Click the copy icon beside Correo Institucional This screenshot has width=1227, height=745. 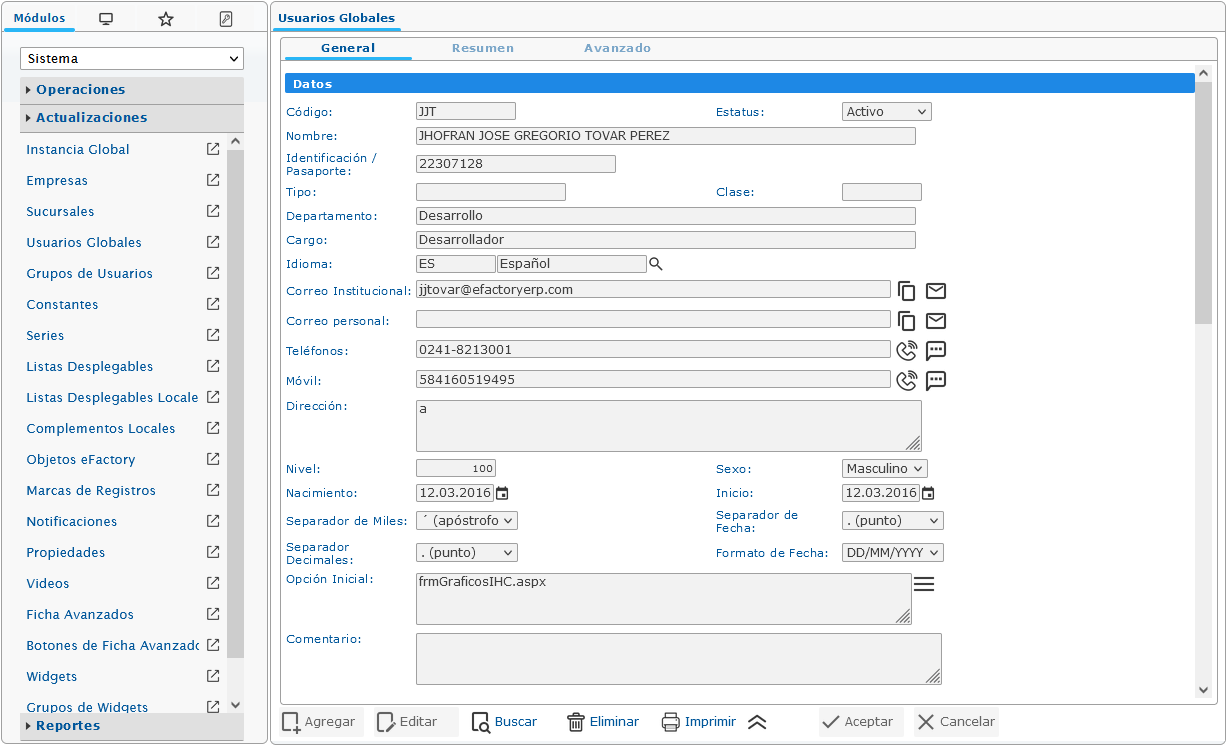tap(906, 291)
